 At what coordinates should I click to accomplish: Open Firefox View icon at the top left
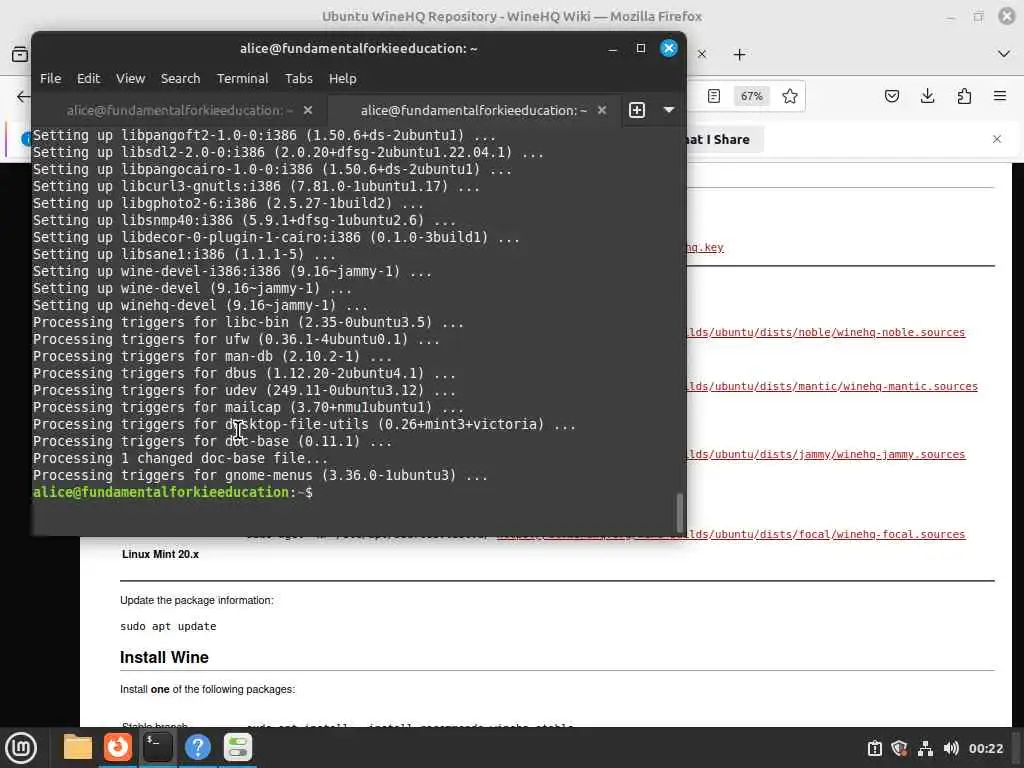coord(20,54)
